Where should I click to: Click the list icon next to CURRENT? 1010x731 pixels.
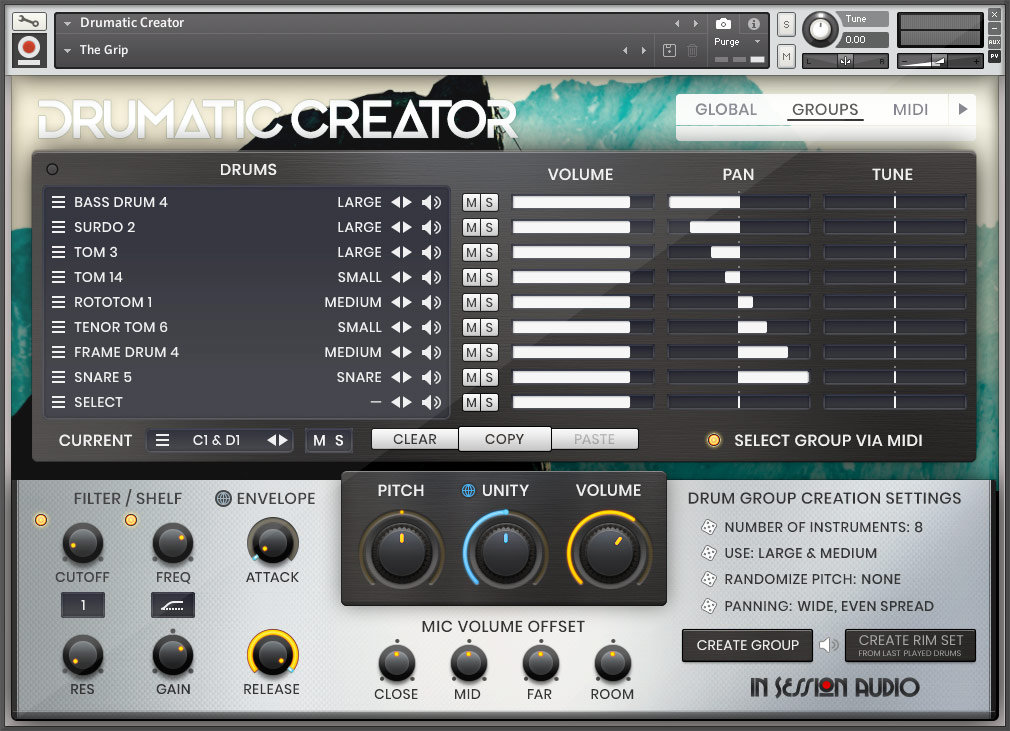pyautogui.click(x=163, y=440)
